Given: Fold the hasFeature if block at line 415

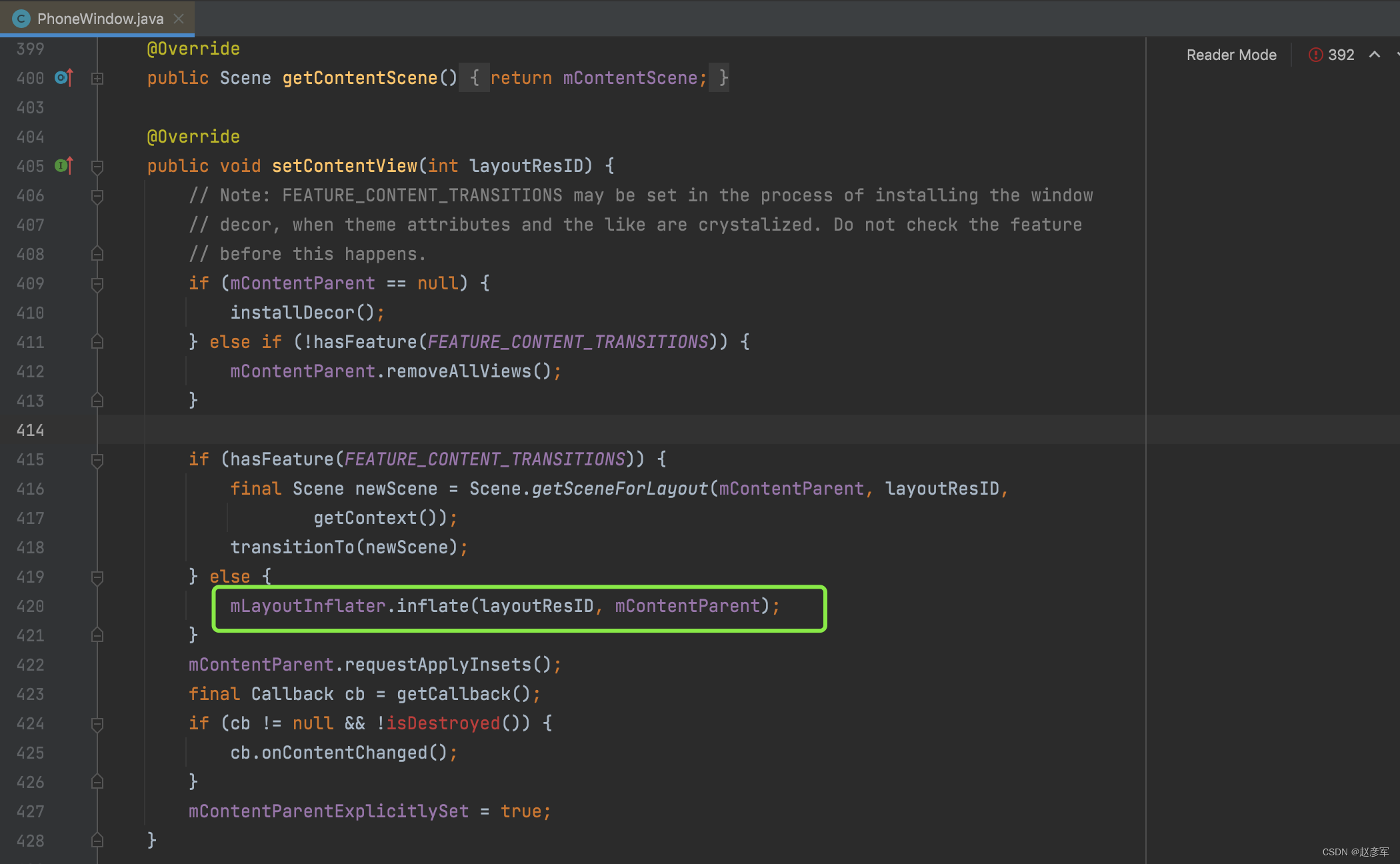Looking at the screenshot, I should [97, 460].
